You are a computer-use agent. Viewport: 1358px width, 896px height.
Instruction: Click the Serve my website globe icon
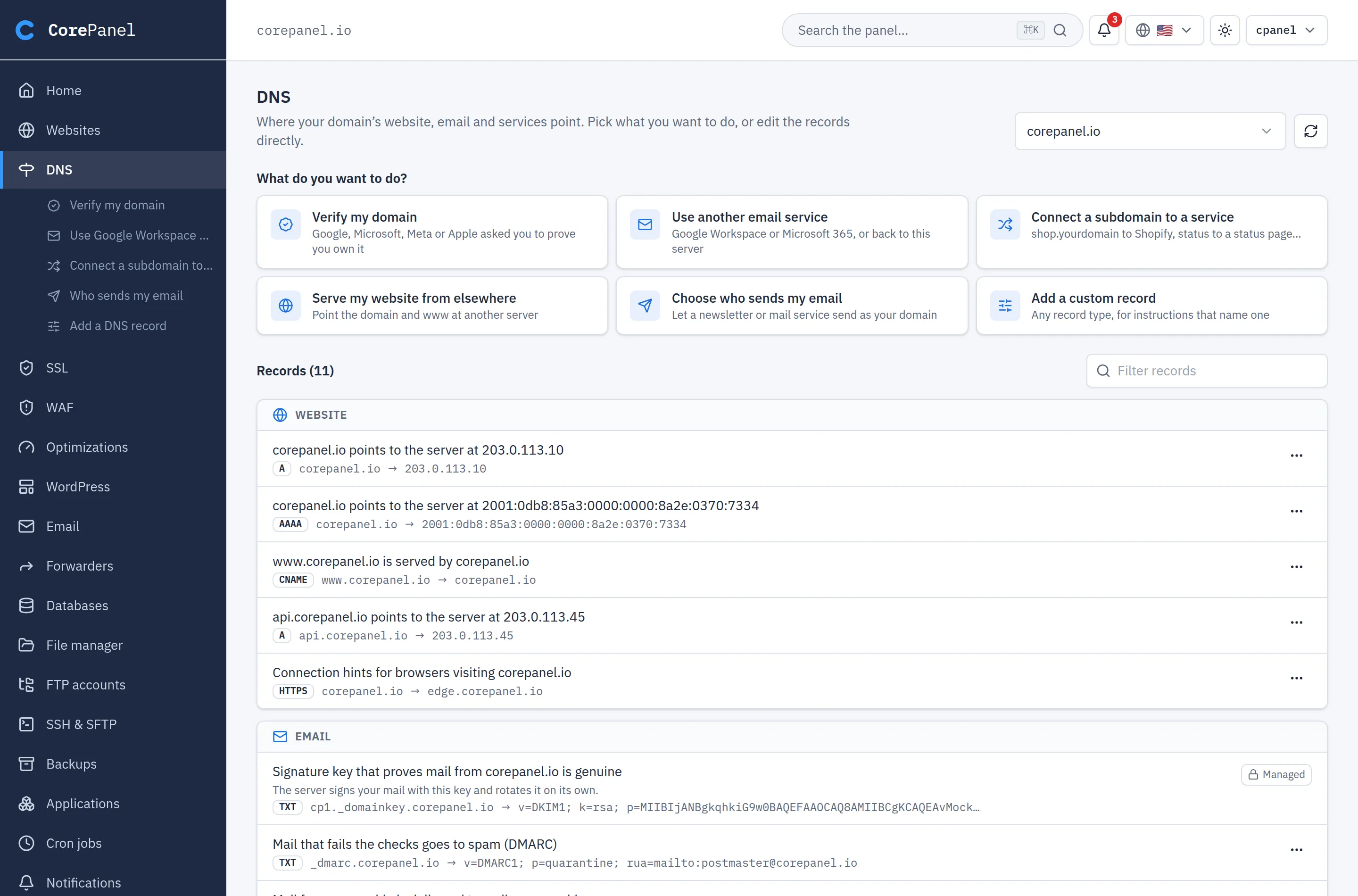[x=286, y=306]
